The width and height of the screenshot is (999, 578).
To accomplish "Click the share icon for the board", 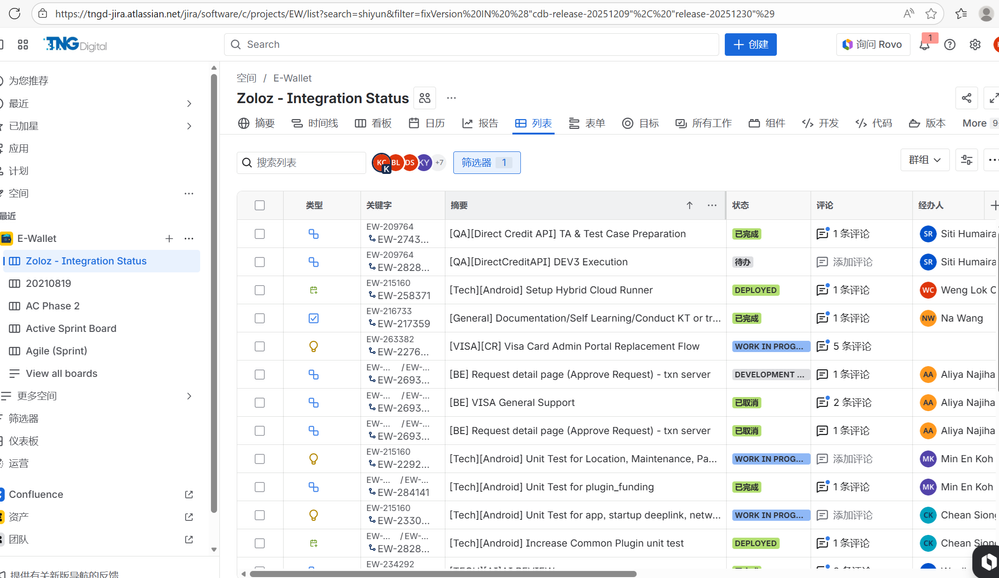I will point(967,98).
